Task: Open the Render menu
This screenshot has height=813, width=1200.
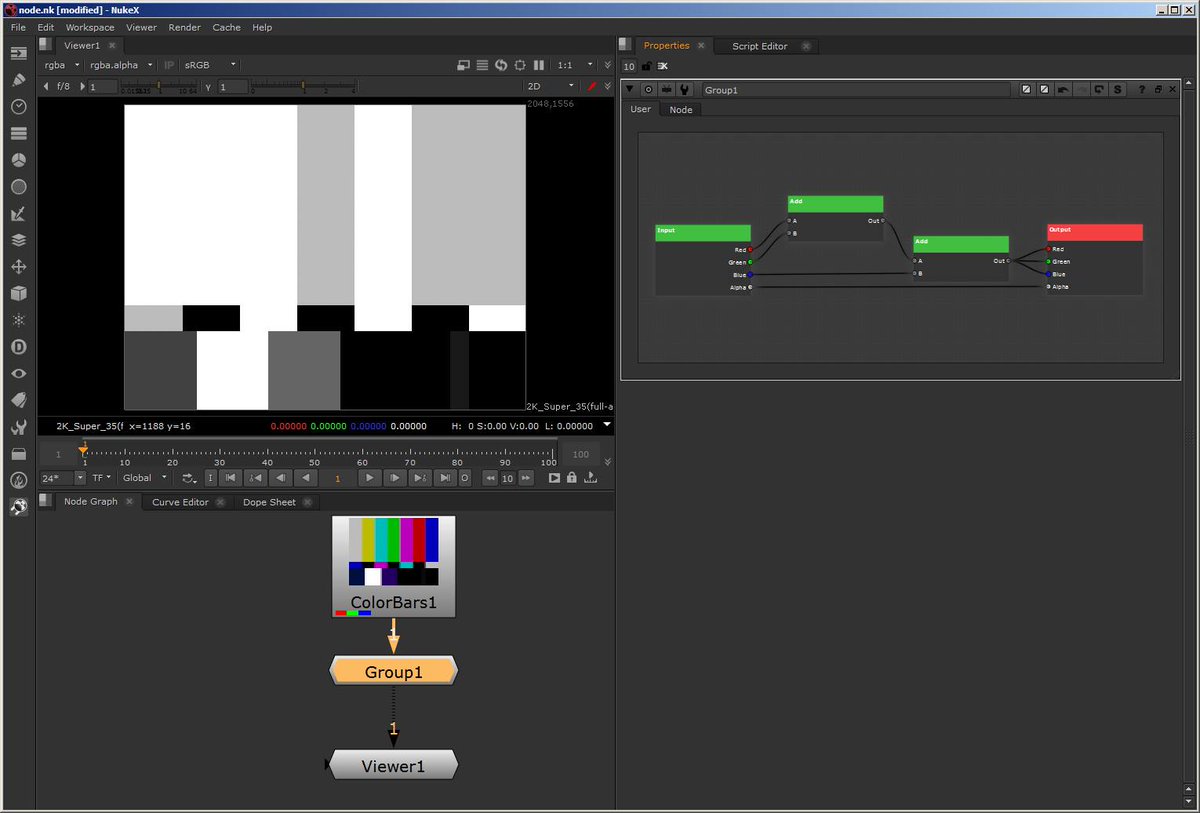Action: (x=184, y=28)
